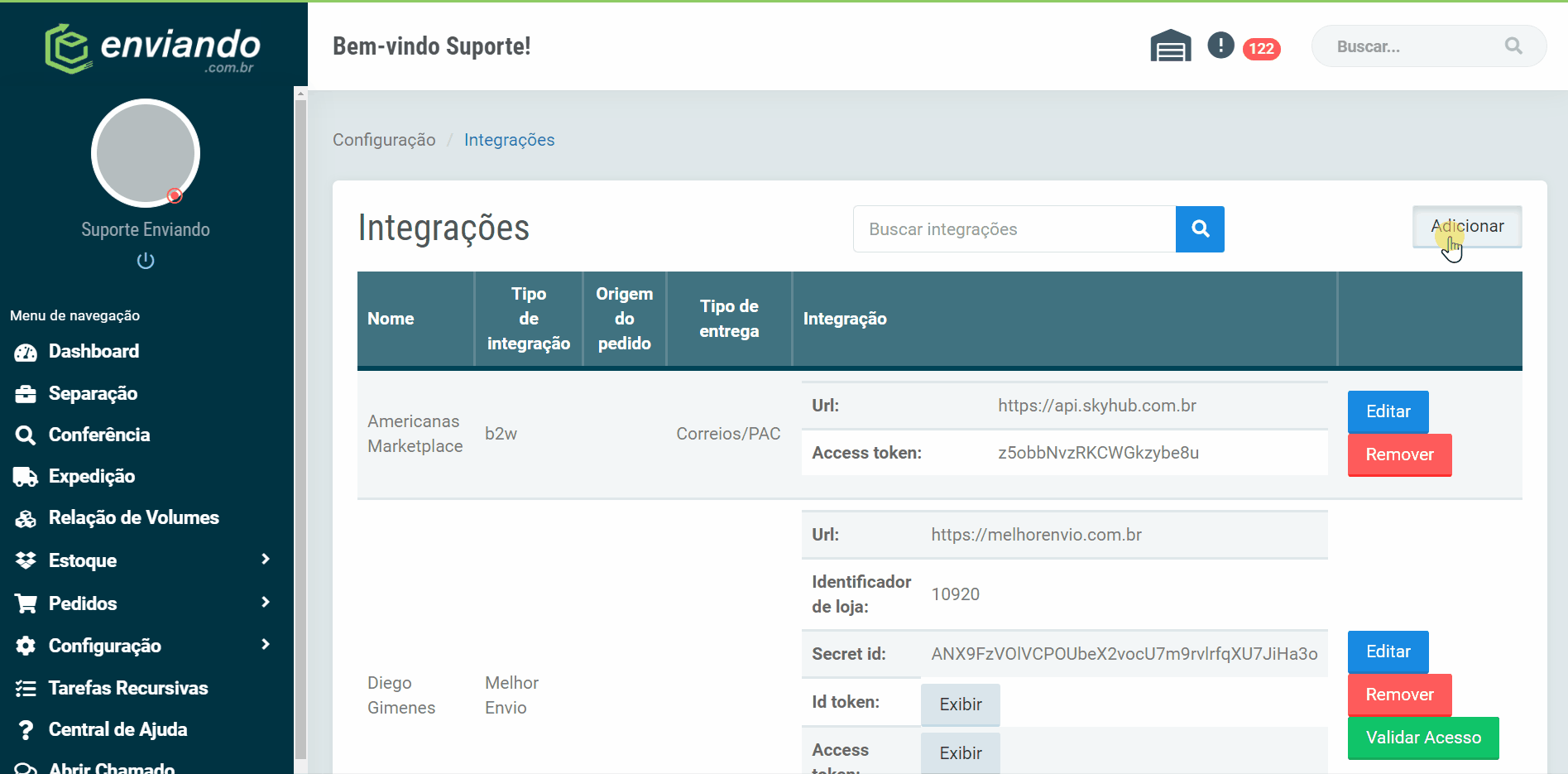Open the exclamation alert icon
Screen dimensions: 1568x774
(1220, 45)
